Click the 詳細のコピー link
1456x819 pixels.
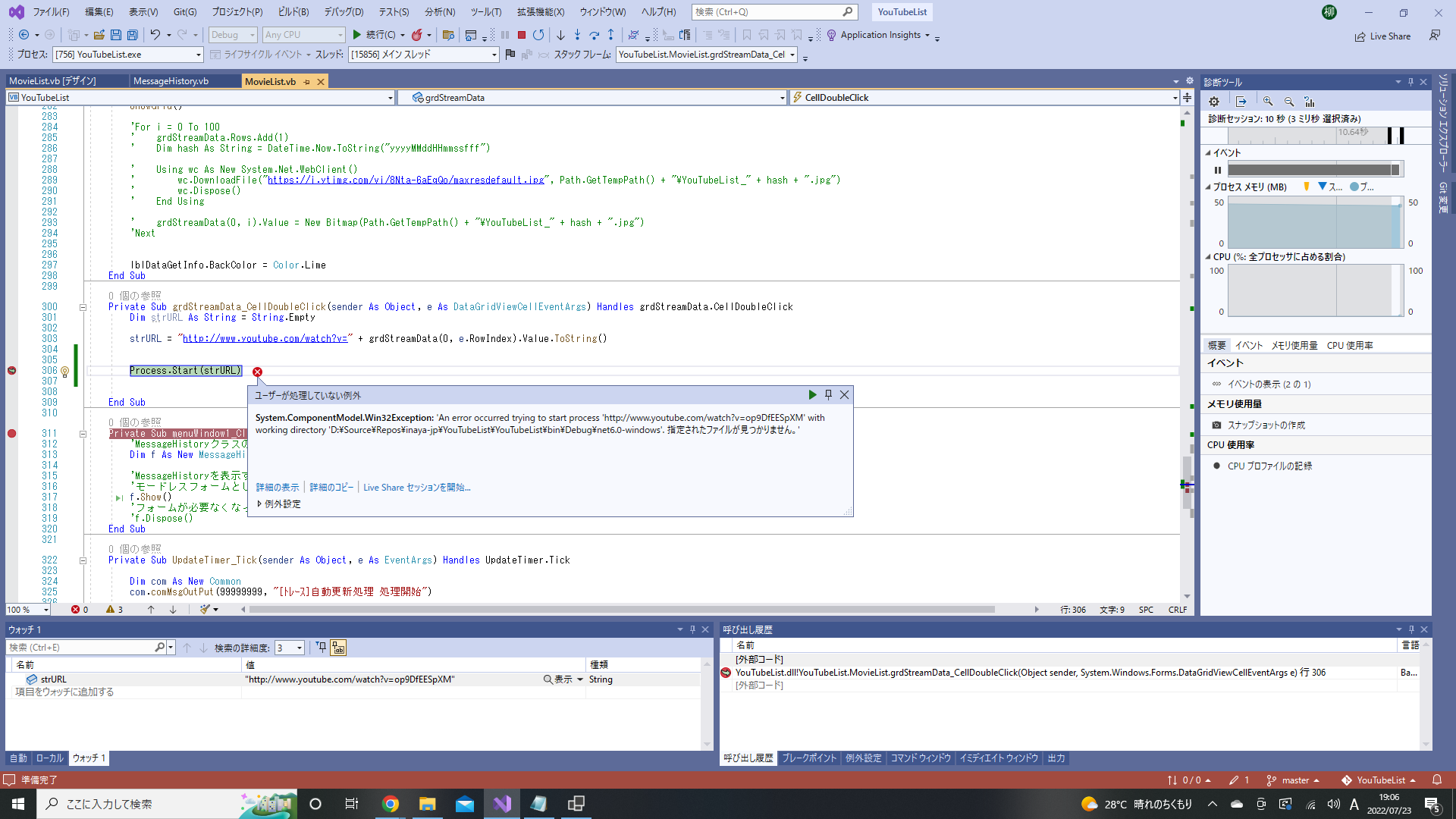331,488
